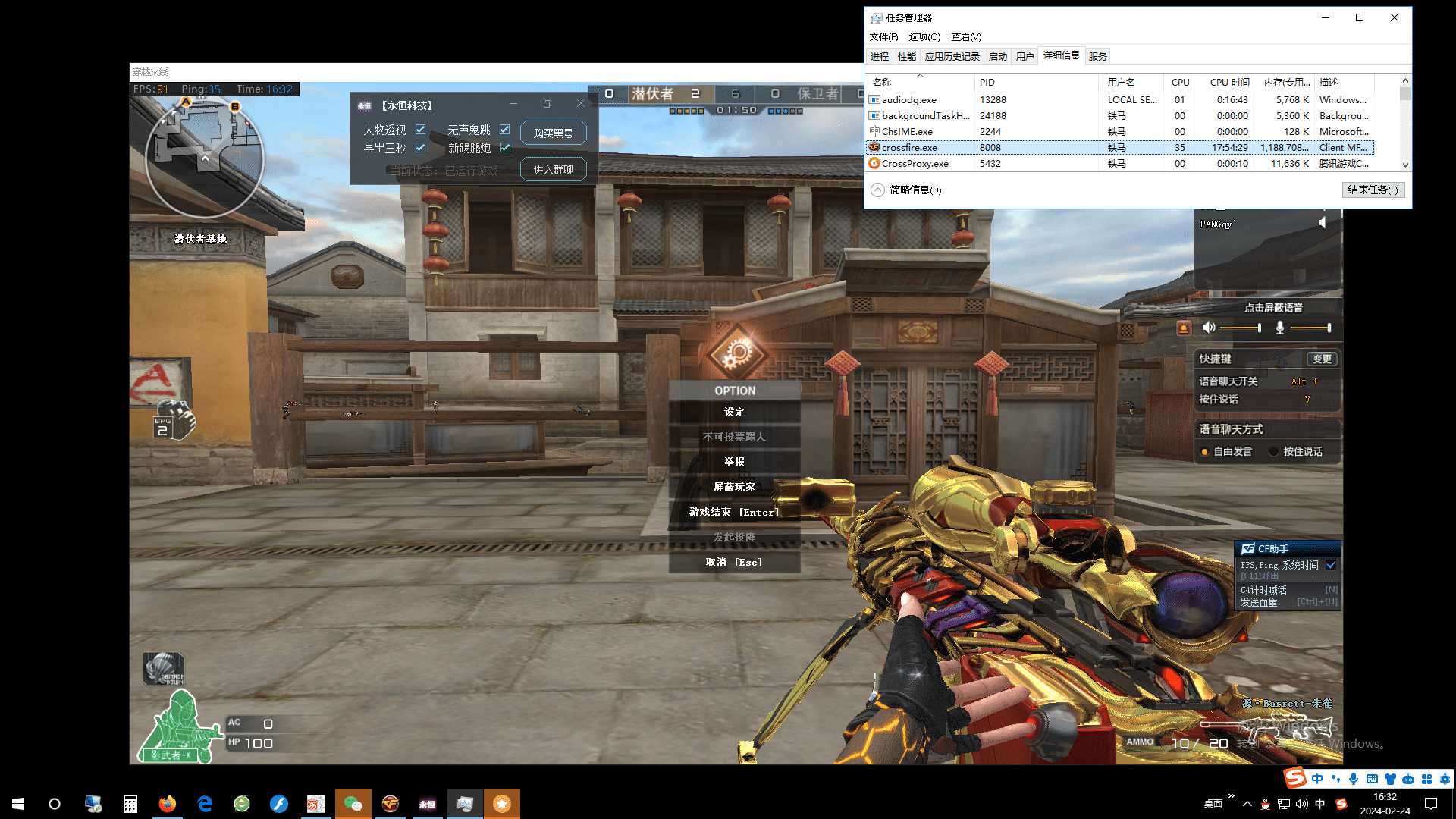The image size is (1456, 819).
Task: Click the mute speaker icon next to PANGqy
Action: coord(1322,223)
